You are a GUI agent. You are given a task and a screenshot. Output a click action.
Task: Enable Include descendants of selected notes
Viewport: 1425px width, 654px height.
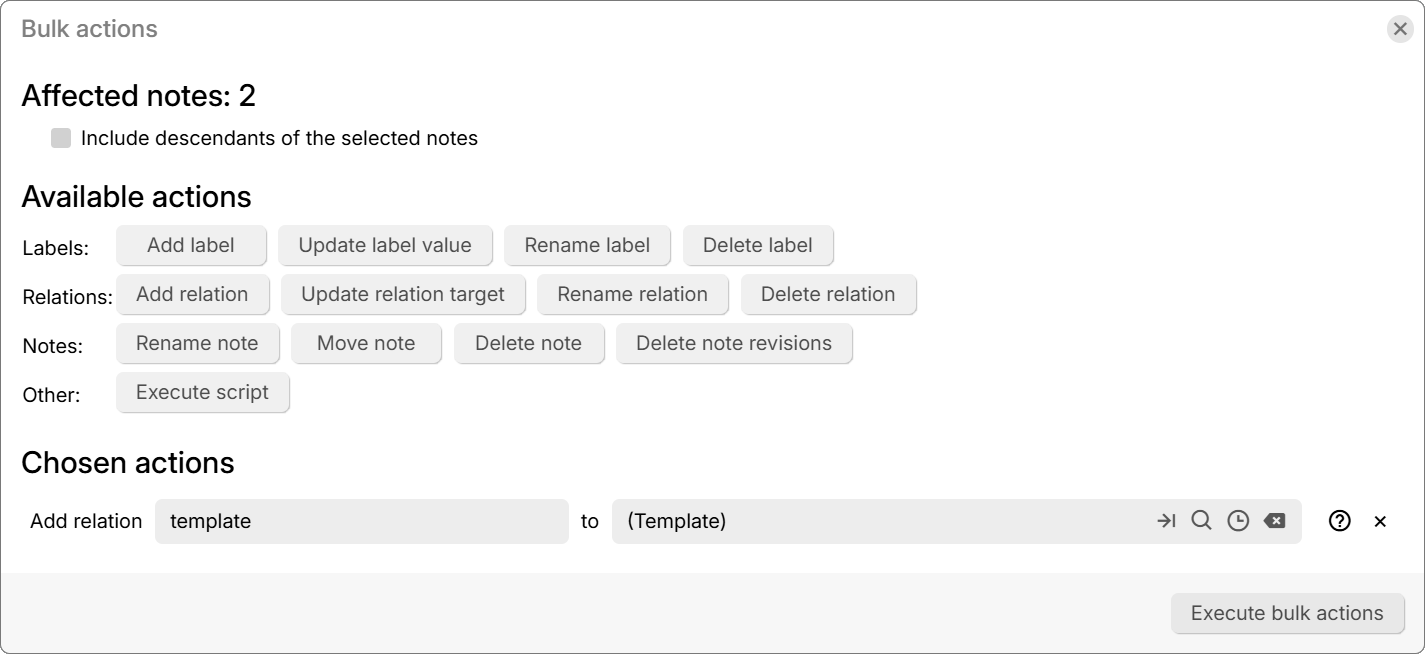pos(62,139)
